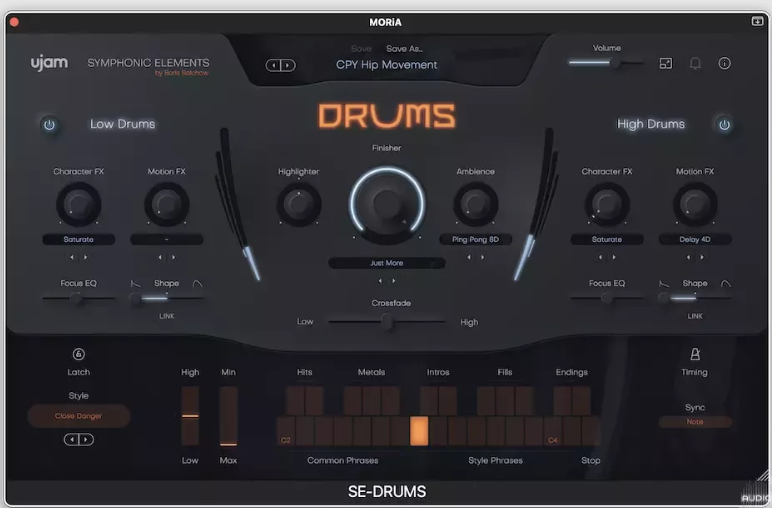Adjust the High Drums Focus EQ slider
The width and height of the screenshot is (772, 508).
(x=607, y=298)
